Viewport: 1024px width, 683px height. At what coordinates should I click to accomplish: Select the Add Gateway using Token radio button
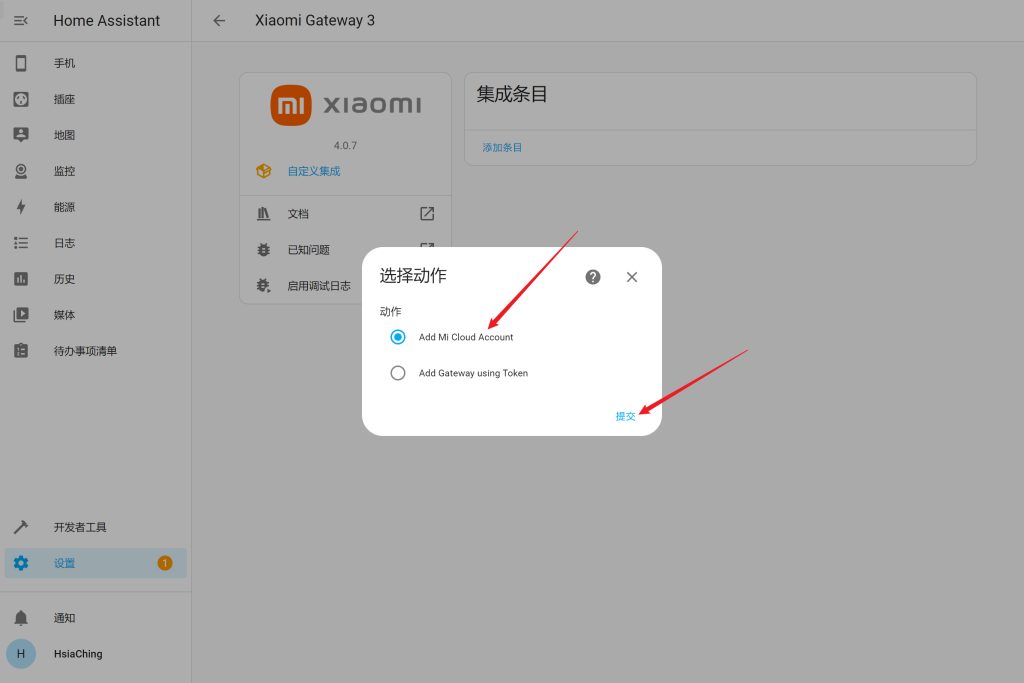click(x=398, y=373)
